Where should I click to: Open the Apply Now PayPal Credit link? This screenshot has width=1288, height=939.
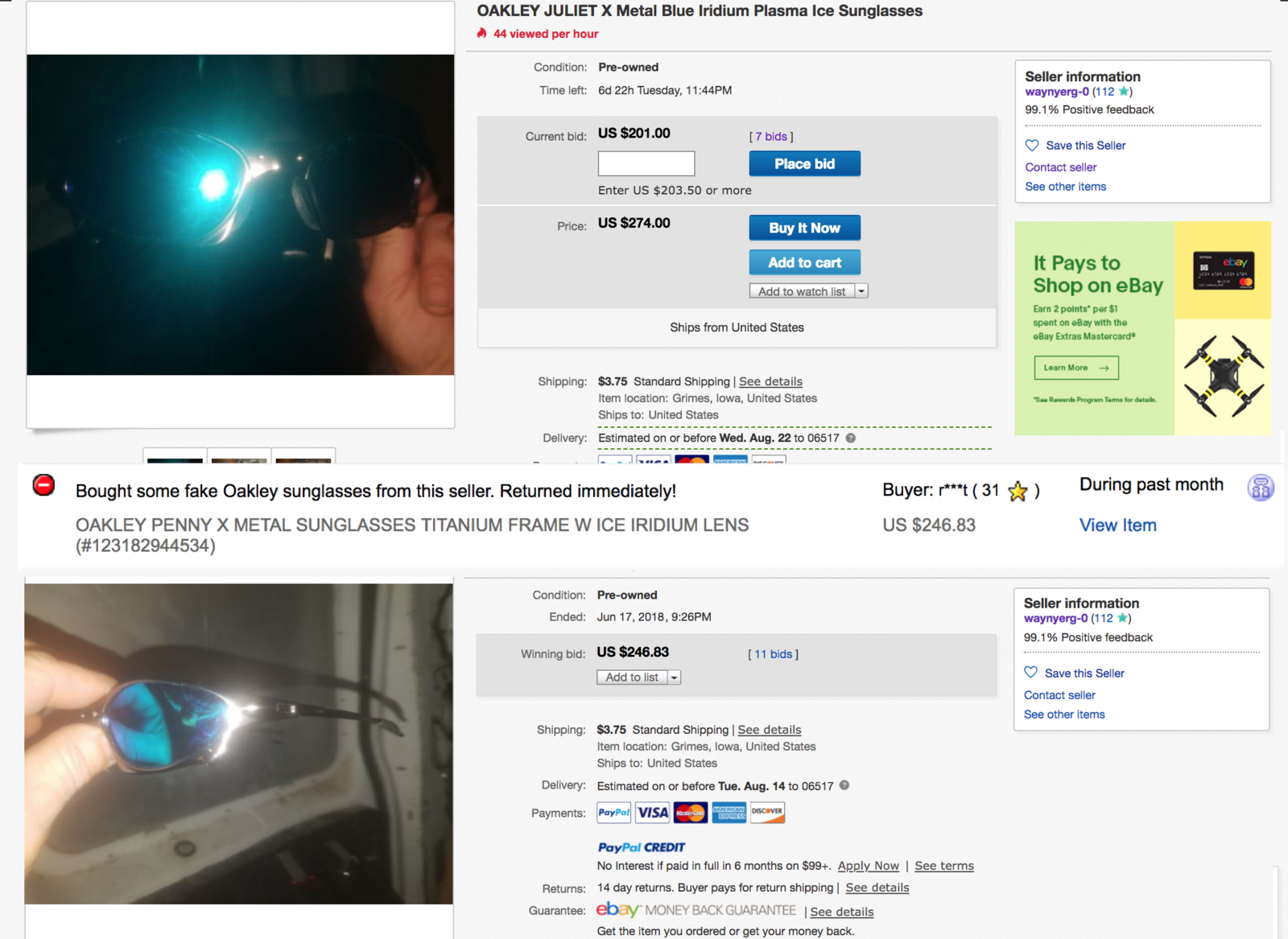click(868, 866)
